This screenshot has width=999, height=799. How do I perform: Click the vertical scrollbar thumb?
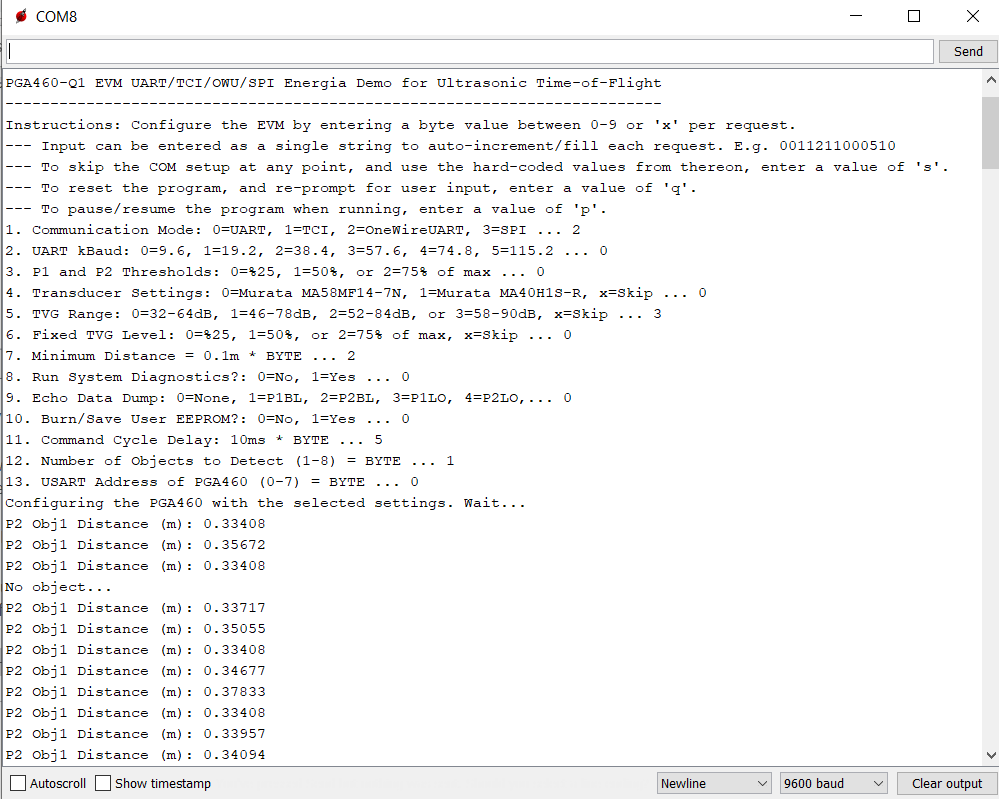pyautogui.click(x=991, y=133)
